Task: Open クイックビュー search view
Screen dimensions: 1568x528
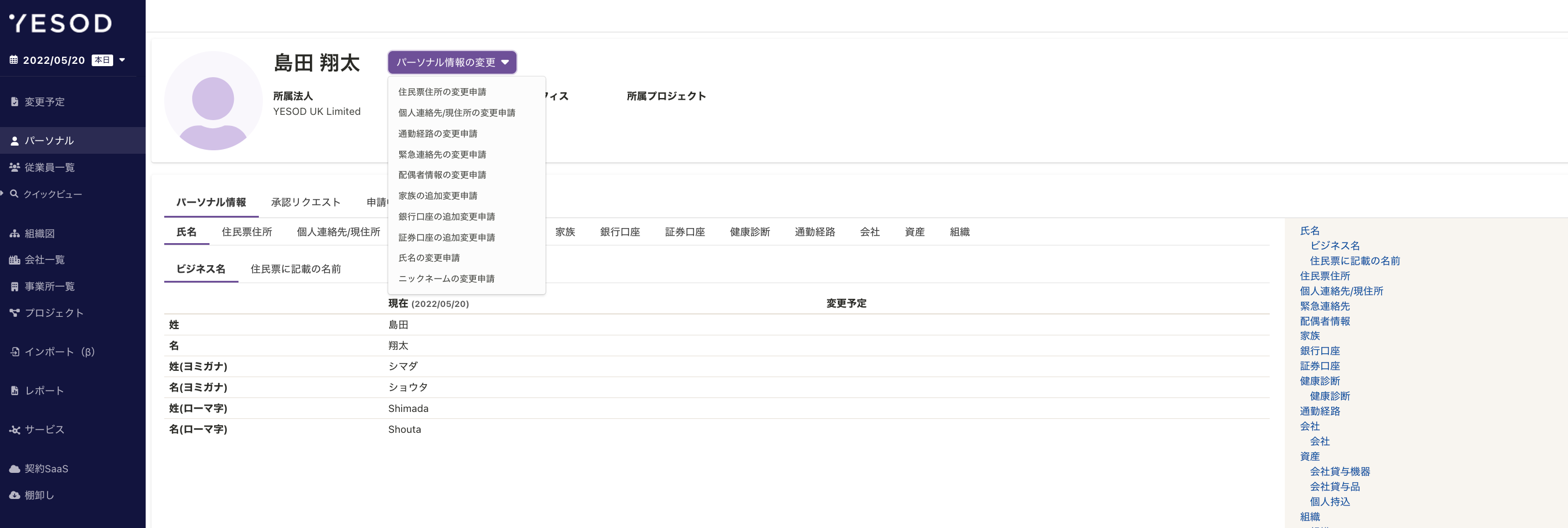Action: tap(53, 193)
